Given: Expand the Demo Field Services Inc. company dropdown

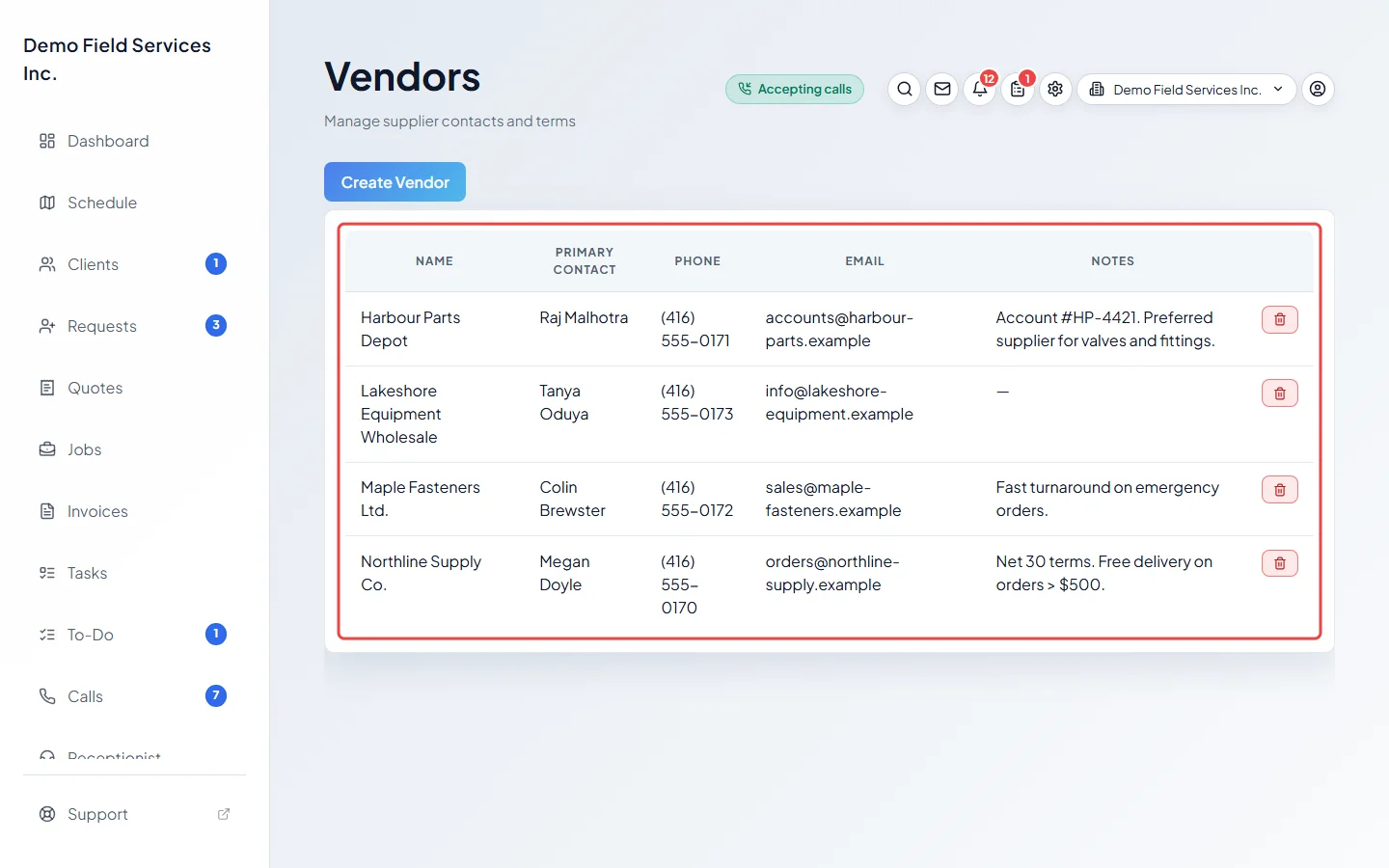Looking at the screenshot, I should tap(1186, 90).
